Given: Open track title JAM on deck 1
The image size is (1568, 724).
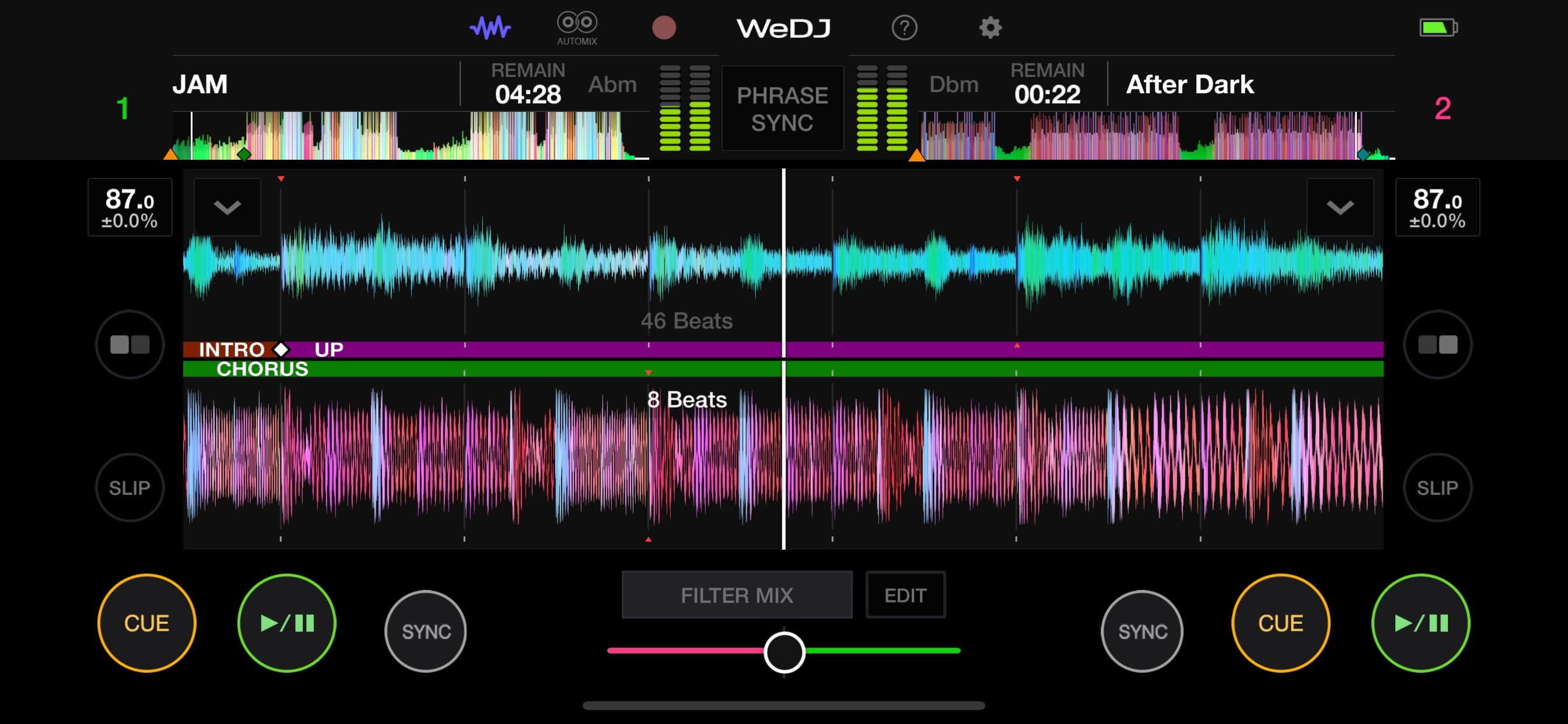Looking at the screenshot, I should coord(199,84).
